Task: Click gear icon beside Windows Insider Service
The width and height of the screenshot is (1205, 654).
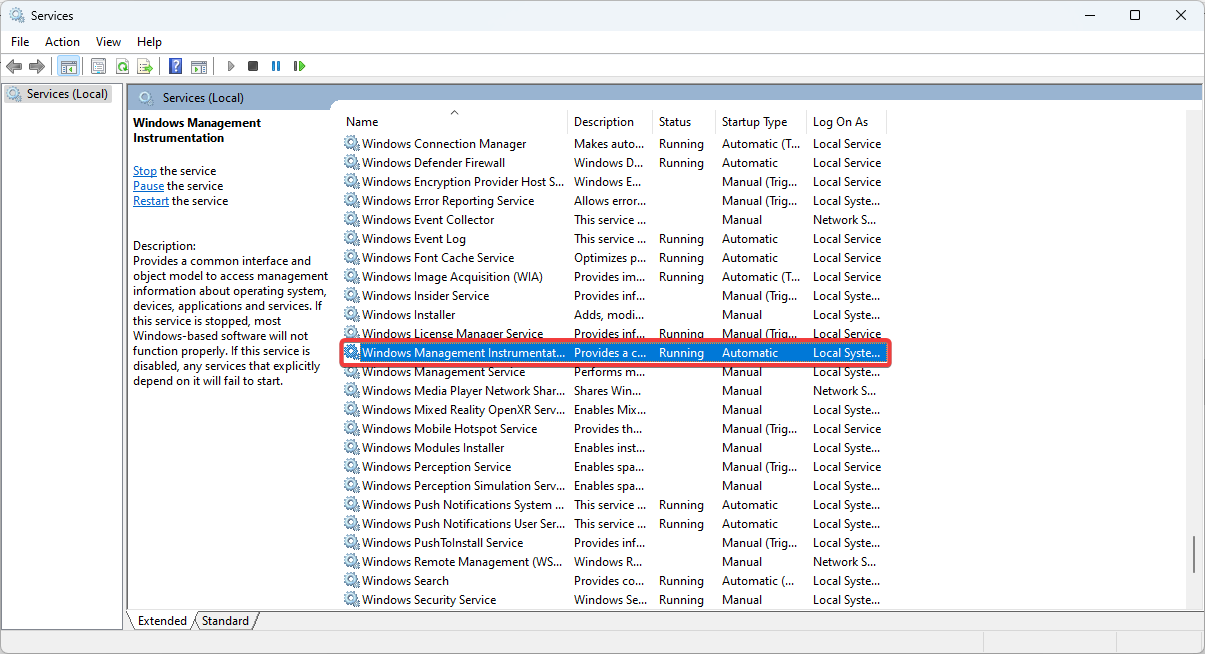Action: (x=352, y=296)
